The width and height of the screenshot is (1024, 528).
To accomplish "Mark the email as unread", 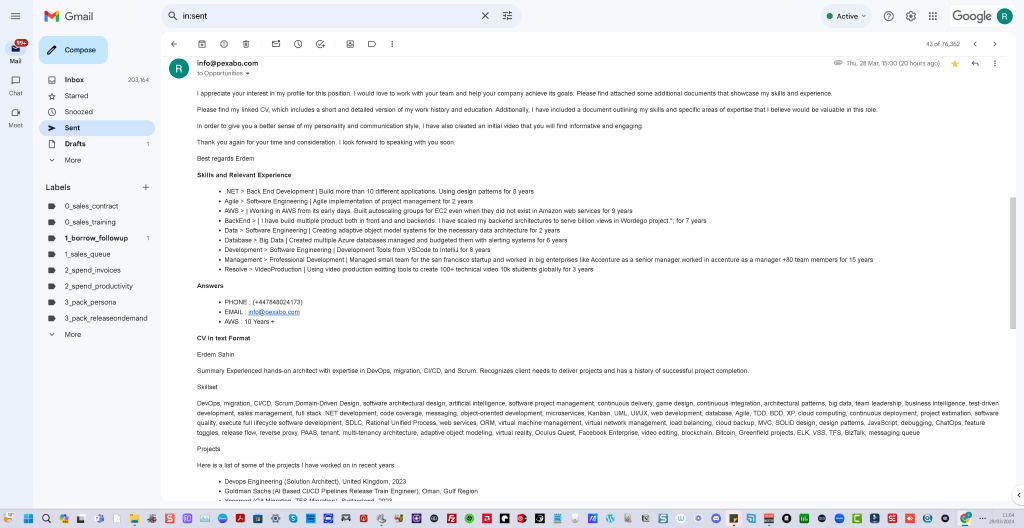I will click(276, 44).
